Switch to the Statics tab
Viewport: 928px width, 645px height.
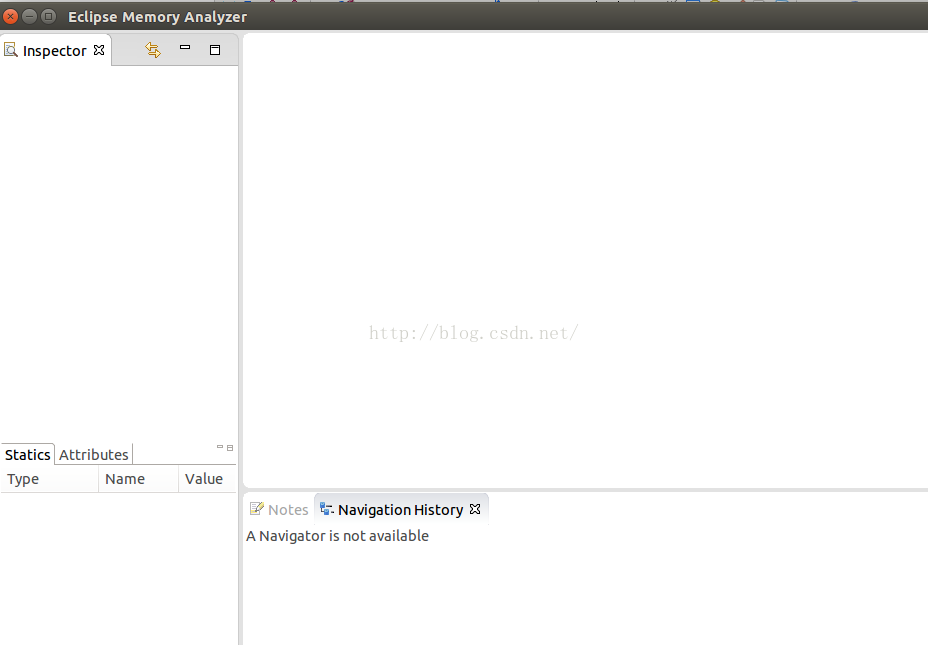click(27, 454)
